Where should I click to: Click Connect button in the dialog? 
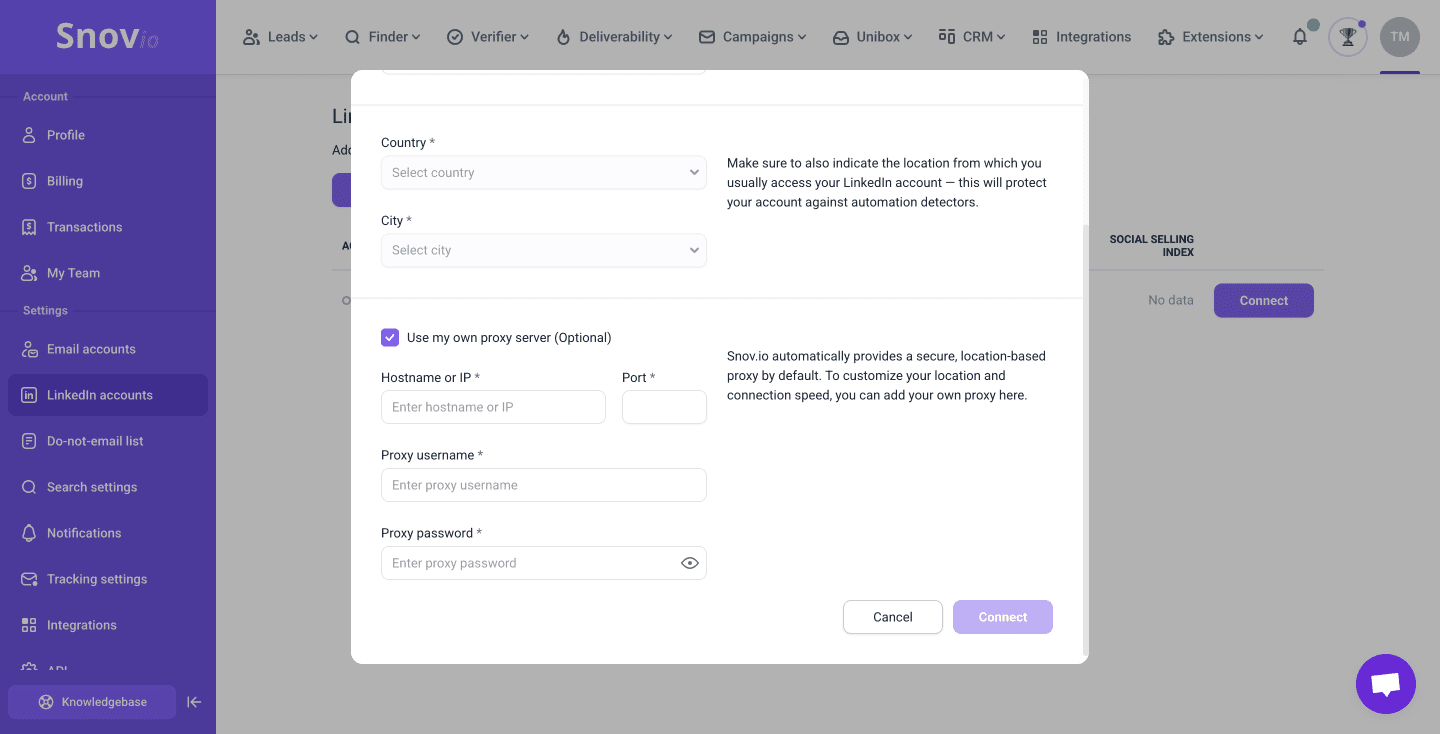click(x=1002, y=617)
